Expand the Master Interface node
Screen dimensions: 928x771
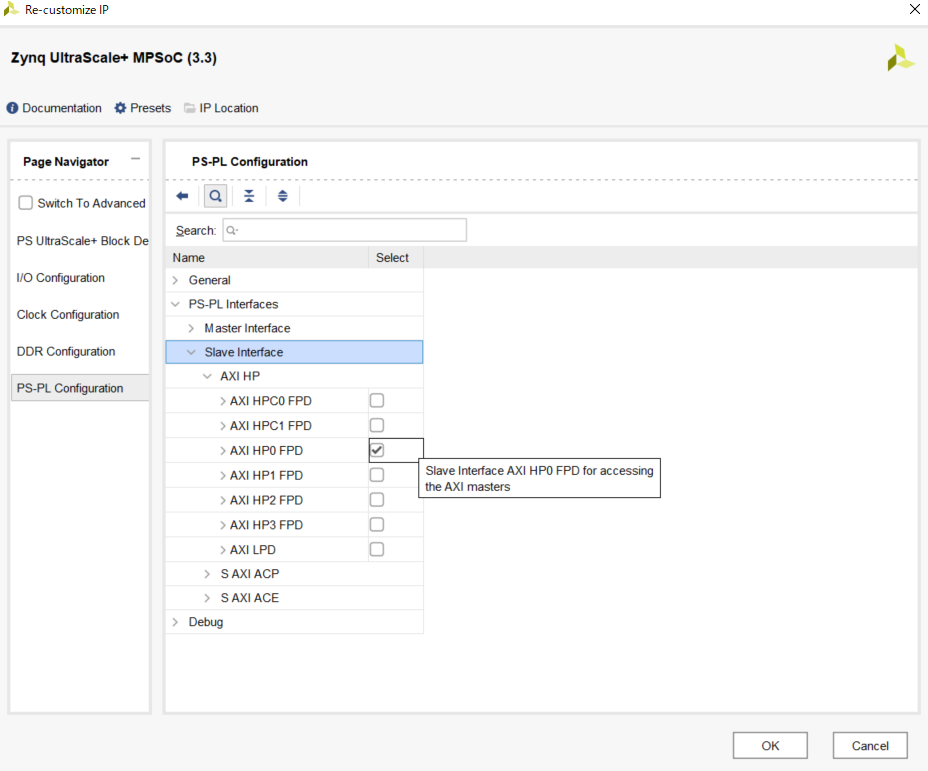pyautogui.click(x=191, y=328)
